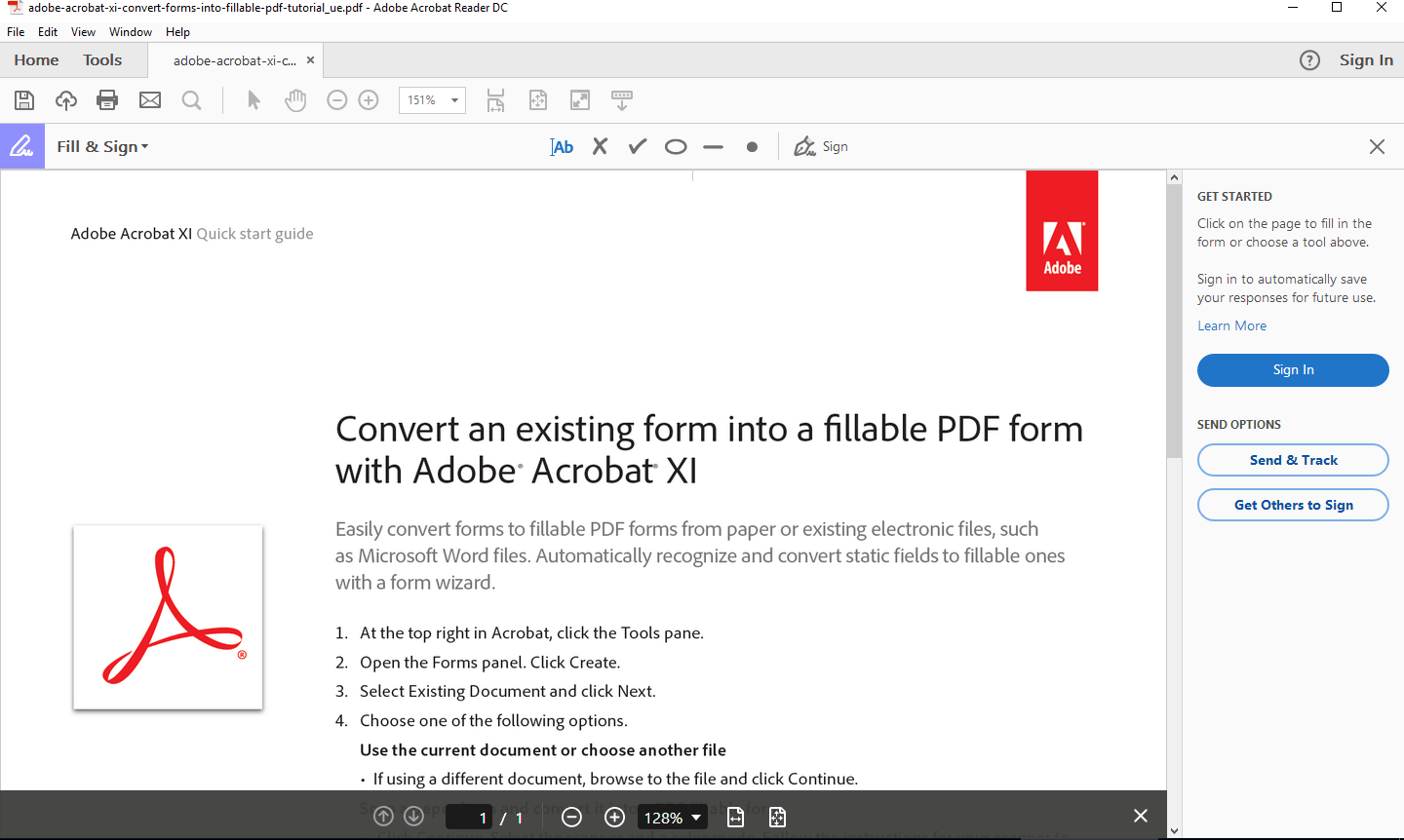Open the 128% zoom dropdown in bottom bar
Image resolution: width=1404 pixels, height=840 pixels.
(x=672, y=818)
